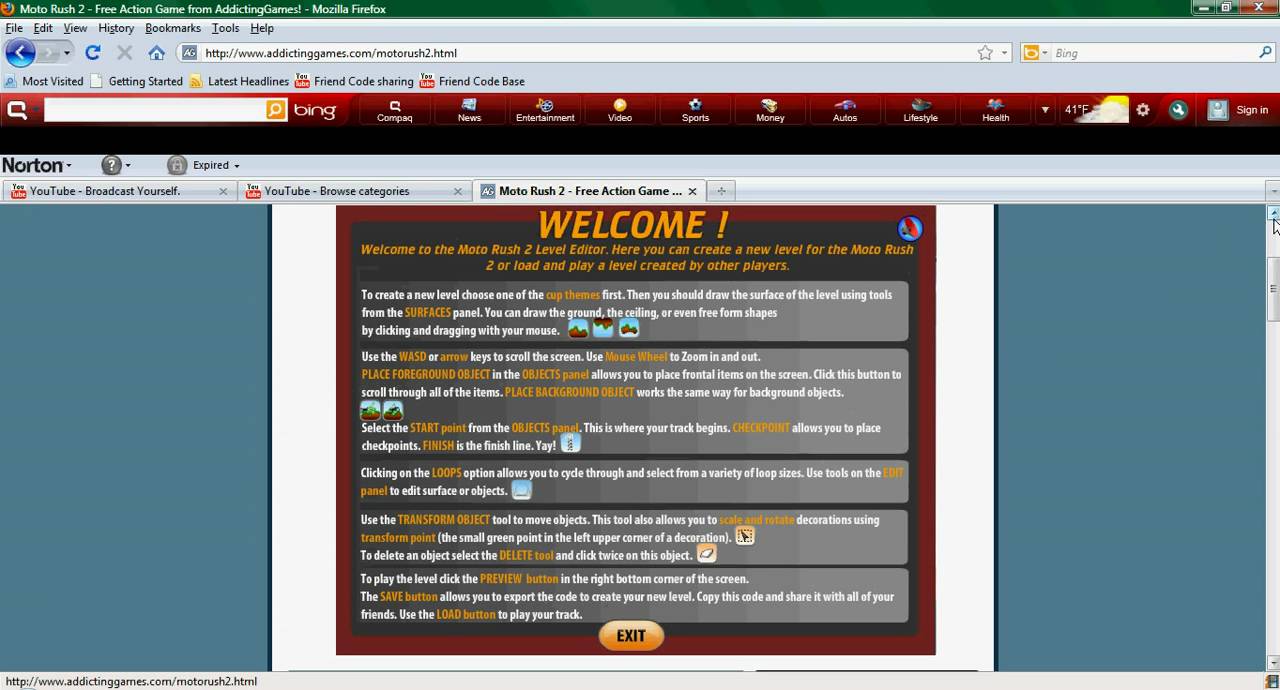Close YouTube - Browse categories tab

point(458,191)
